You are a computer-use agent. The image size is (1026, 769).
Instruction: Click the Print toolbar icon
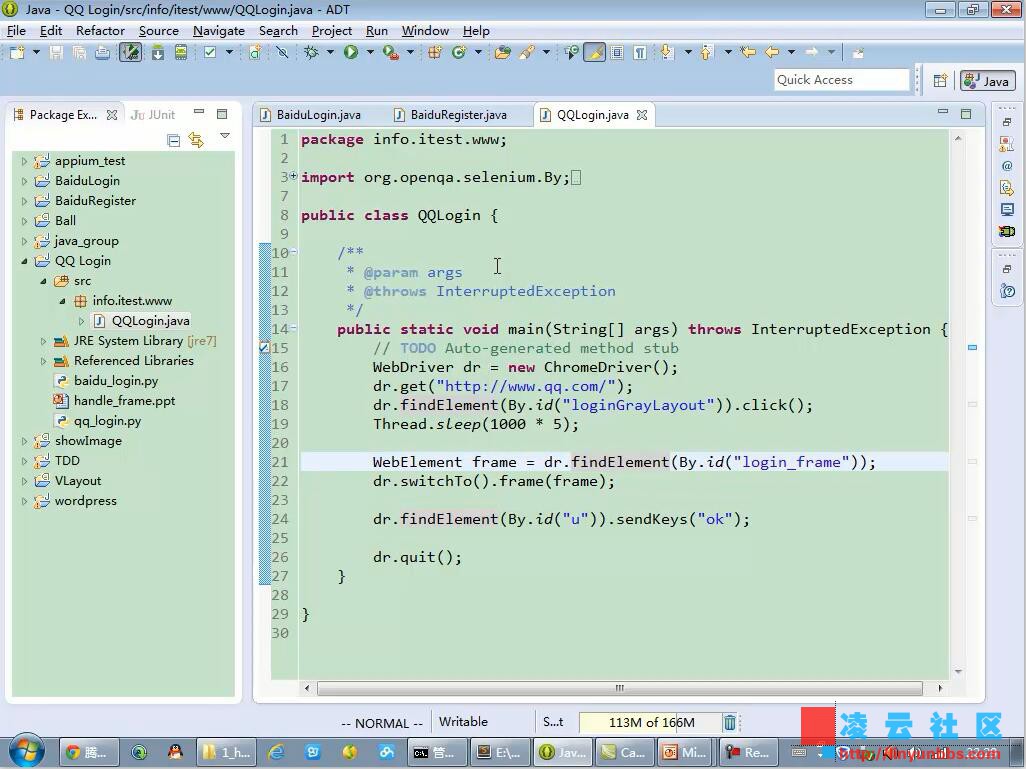tap(102, 52)
